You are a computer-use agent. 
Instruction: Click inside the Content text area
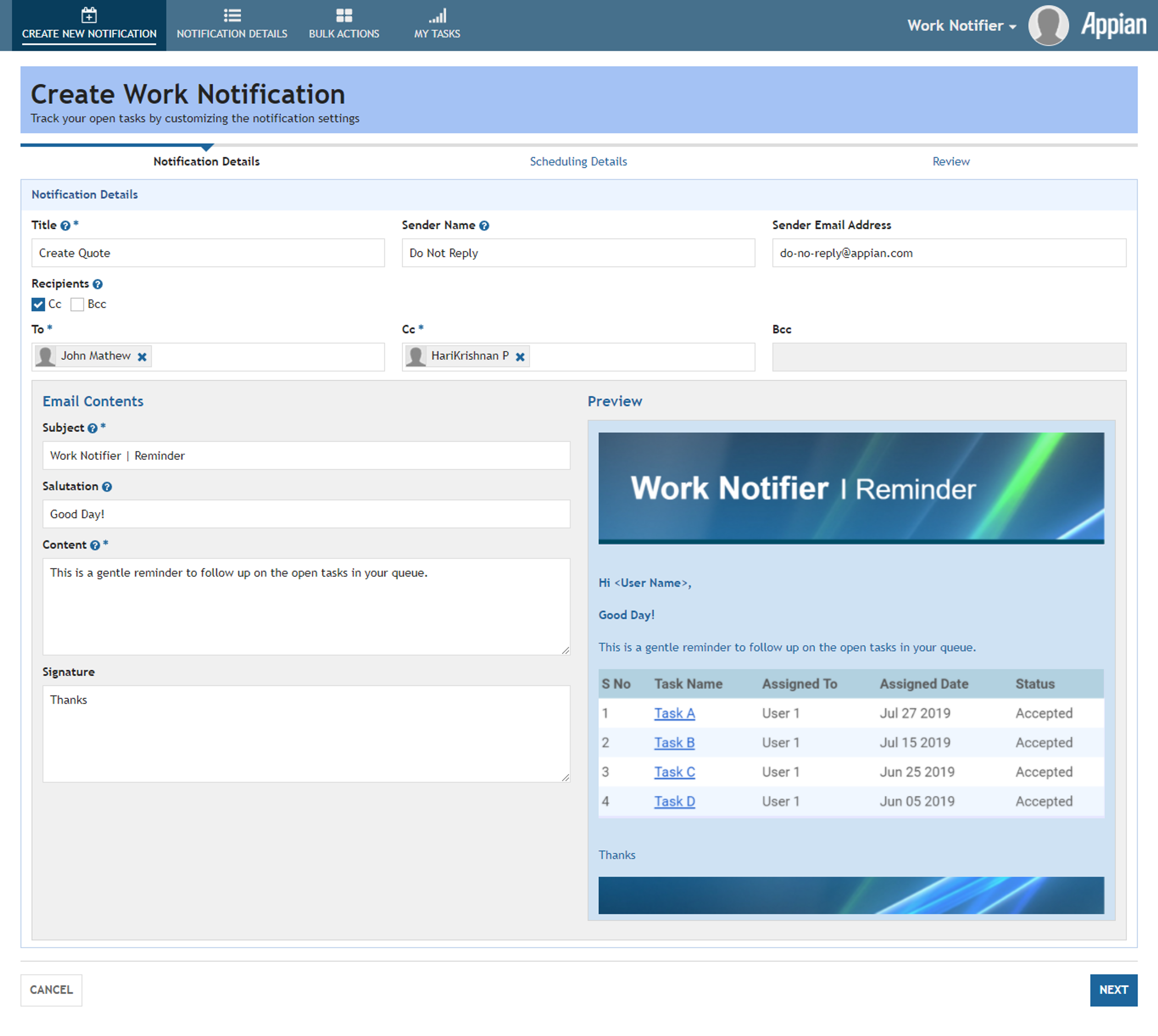click(x=306, y=607)
